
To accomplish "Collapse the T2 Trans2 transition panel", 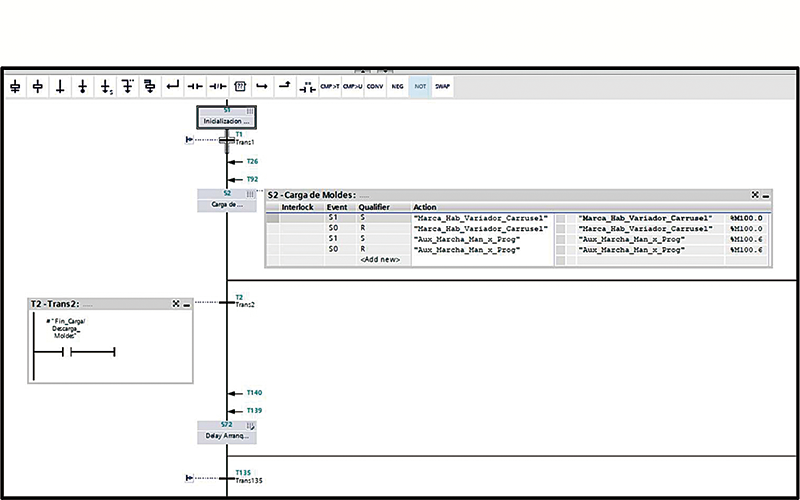I will pos(187,303).
